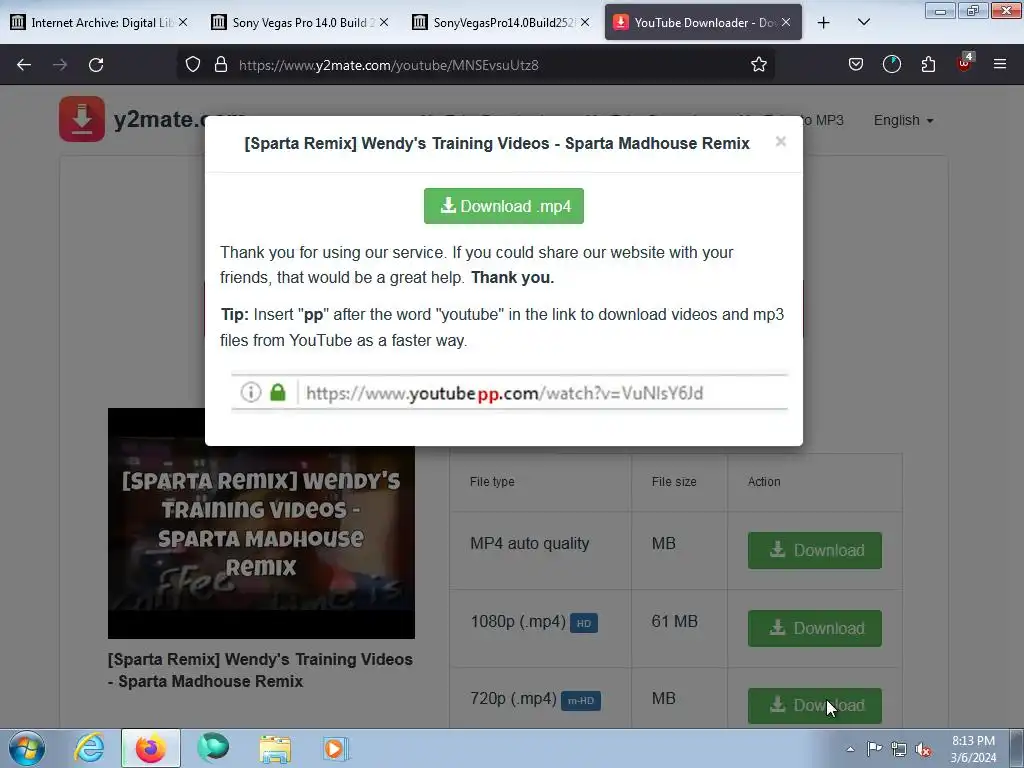Open the Windows Start orb
The image size is (1024, 768).
pyautogui.click(x=27, y=748)
